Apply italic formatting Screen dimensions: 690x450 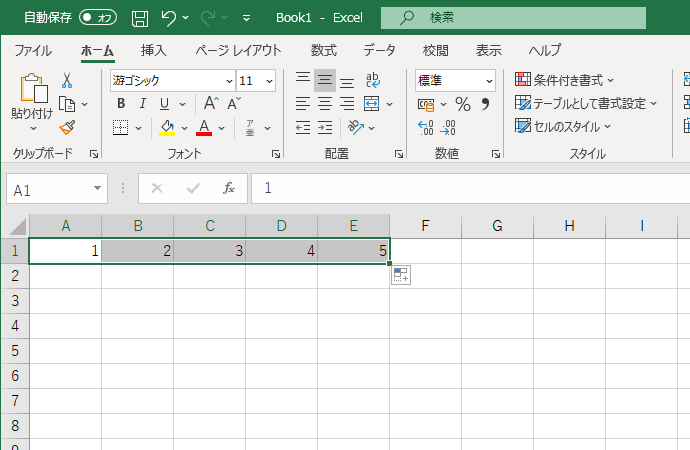point(143,103)
